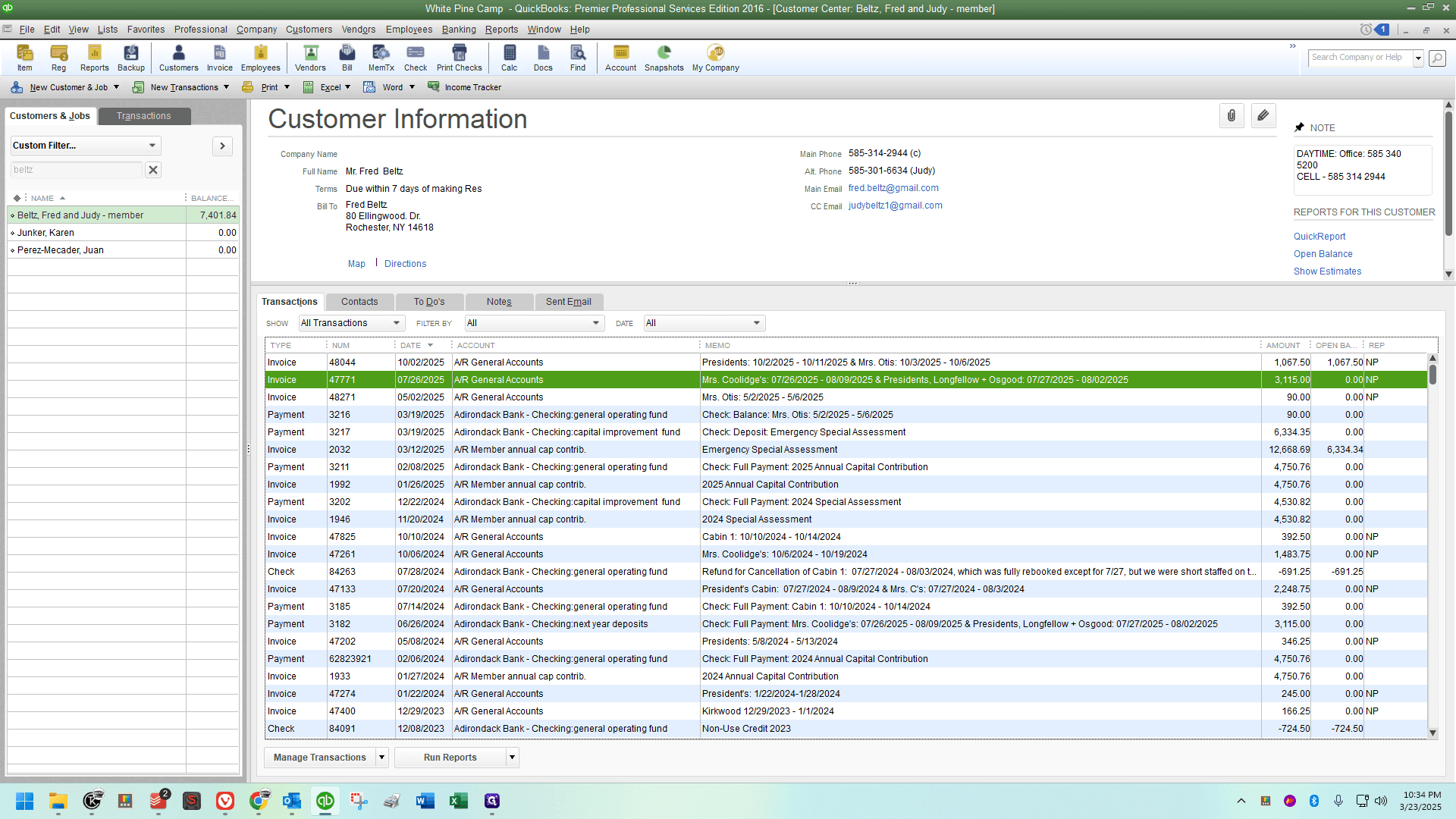Click the attachment paperclip icon

(x=1232, y=116)
